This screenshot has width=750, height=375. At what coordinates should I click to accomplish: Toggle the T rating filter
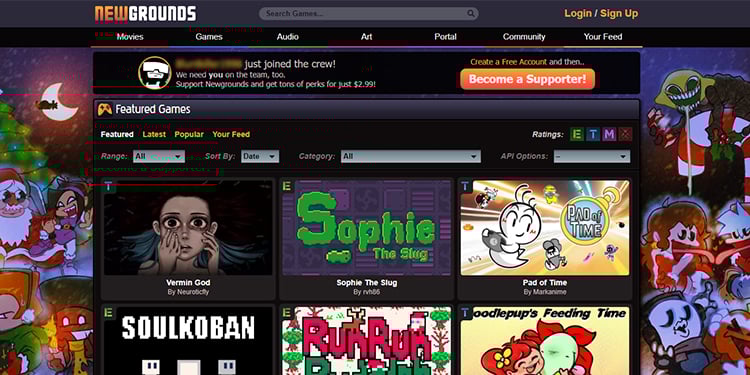click(593, 134)
